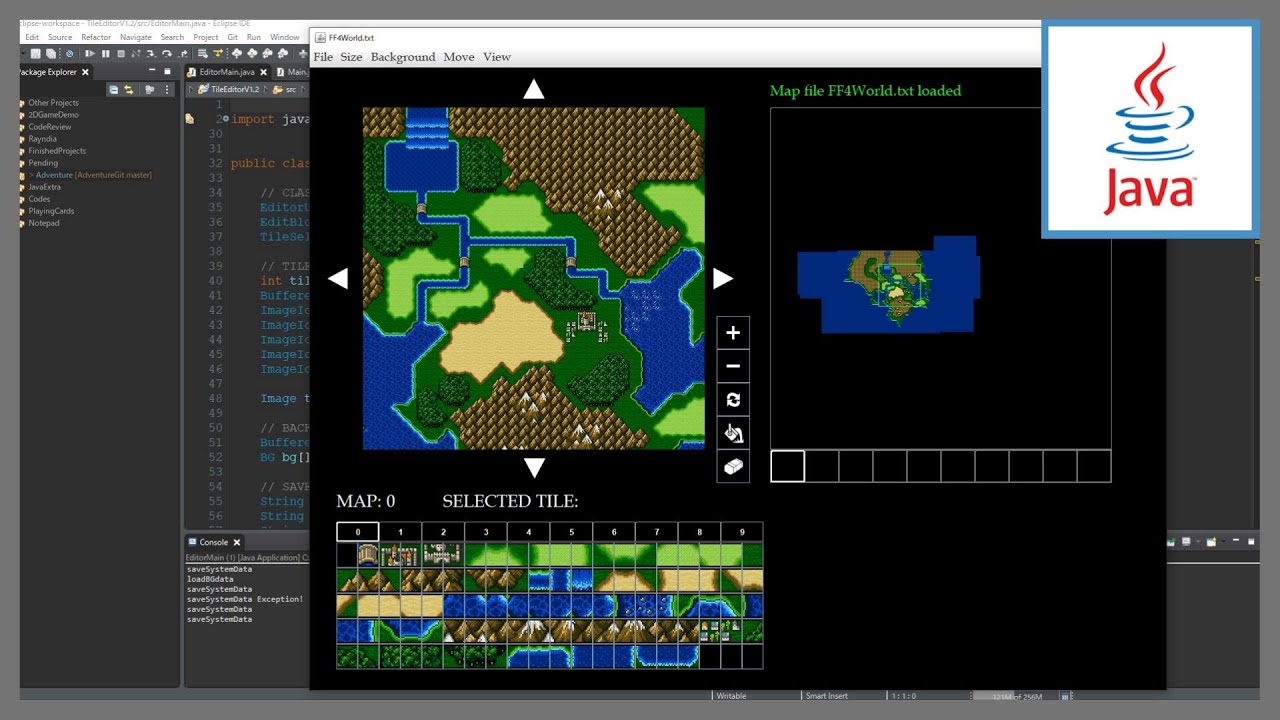The width and height of the screenshot is (1280, 720).
Task: Select map tab 5
Action: point(571,532)
